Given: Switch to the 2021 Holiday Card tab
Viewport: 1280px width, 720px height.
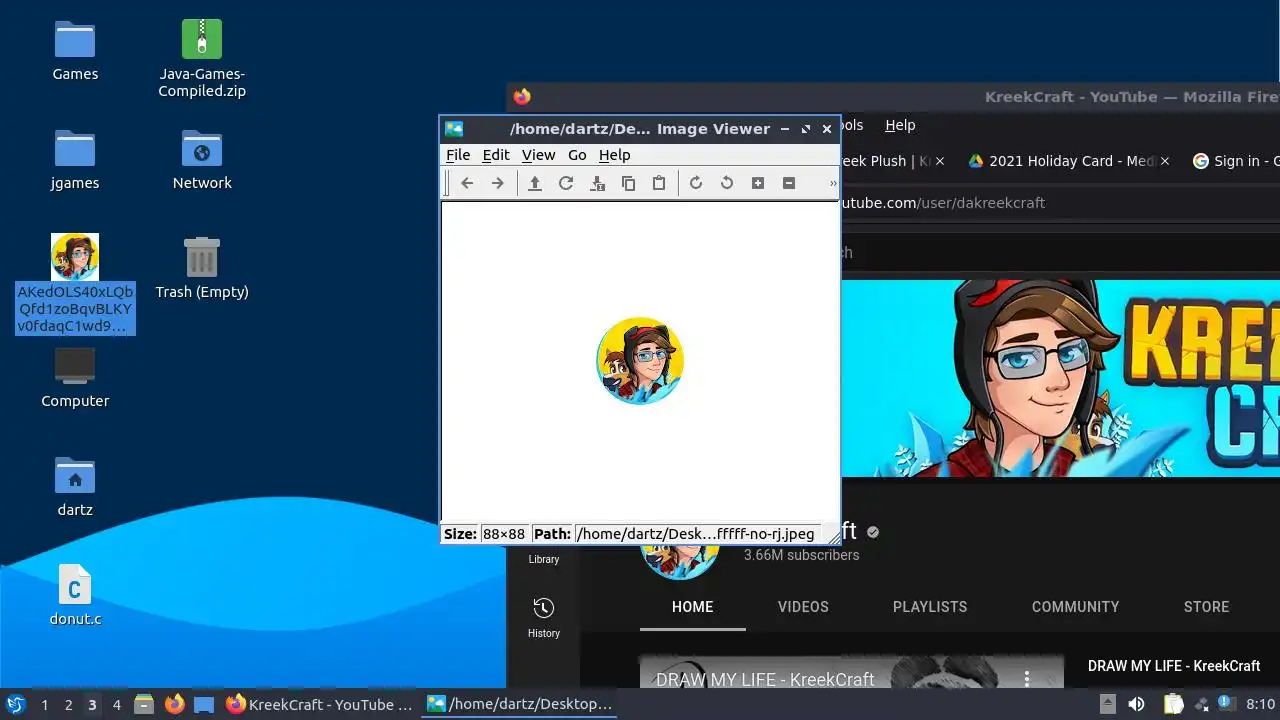Looking at the screenshot, I should 1060,161.
